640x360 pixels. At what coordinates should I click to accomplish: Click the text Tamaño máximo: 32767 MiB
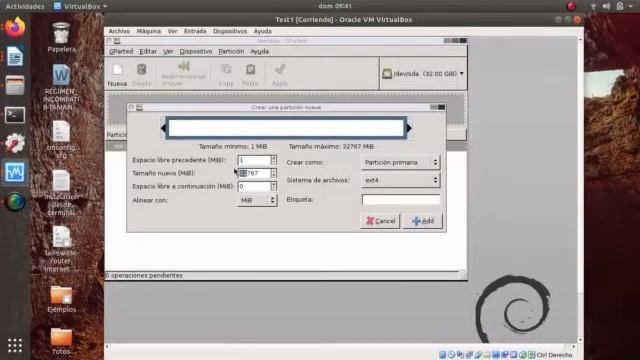coord(331,146)
